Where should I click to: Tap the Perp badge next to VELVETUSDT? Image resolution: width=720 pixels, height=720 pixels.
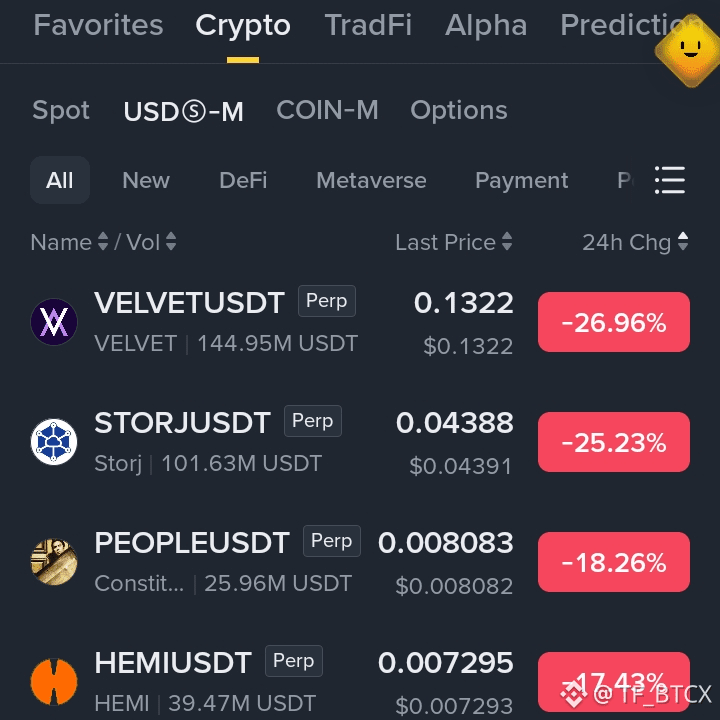326,301
